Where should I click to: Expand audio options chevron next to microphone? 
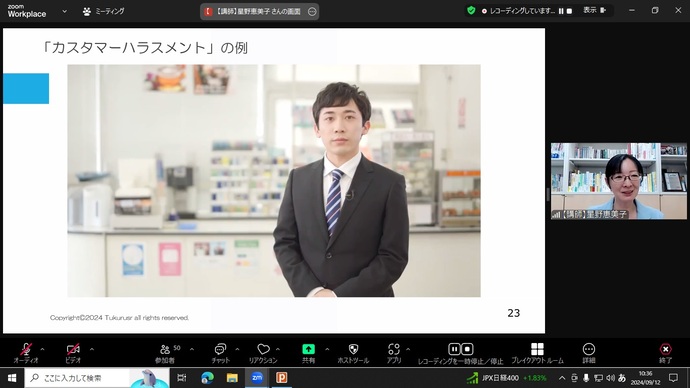coord(42,349)
